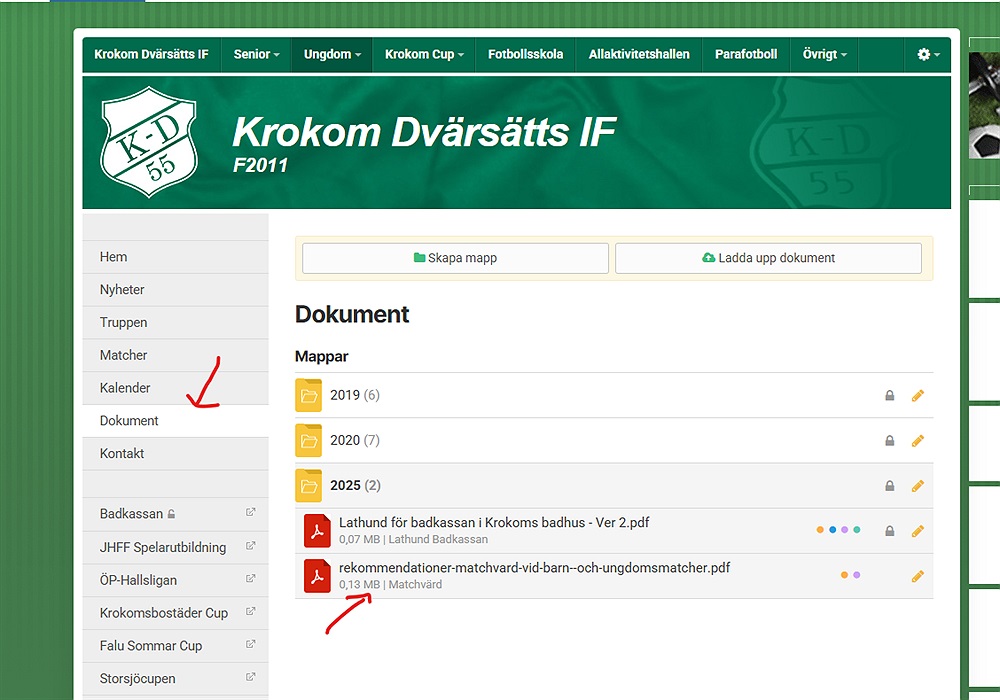Edit the Lathund för badkassan PDF entry
The height and width of the screenshot is (700, 1000).
click(x=918, y=531)
